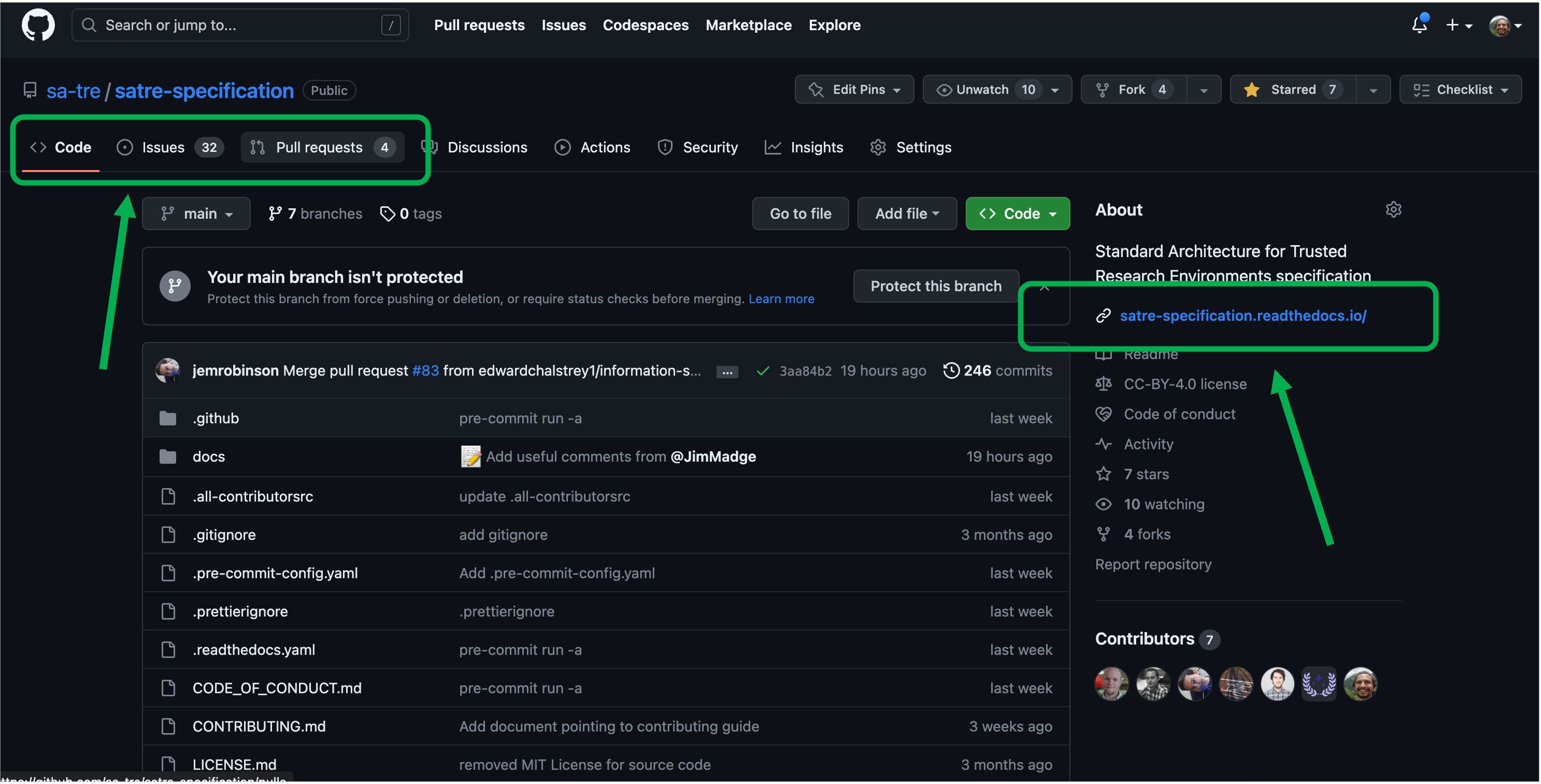Open commit 3aa84b2
This screenshot has width=1541, height=784.
click(x=805, y=371)
